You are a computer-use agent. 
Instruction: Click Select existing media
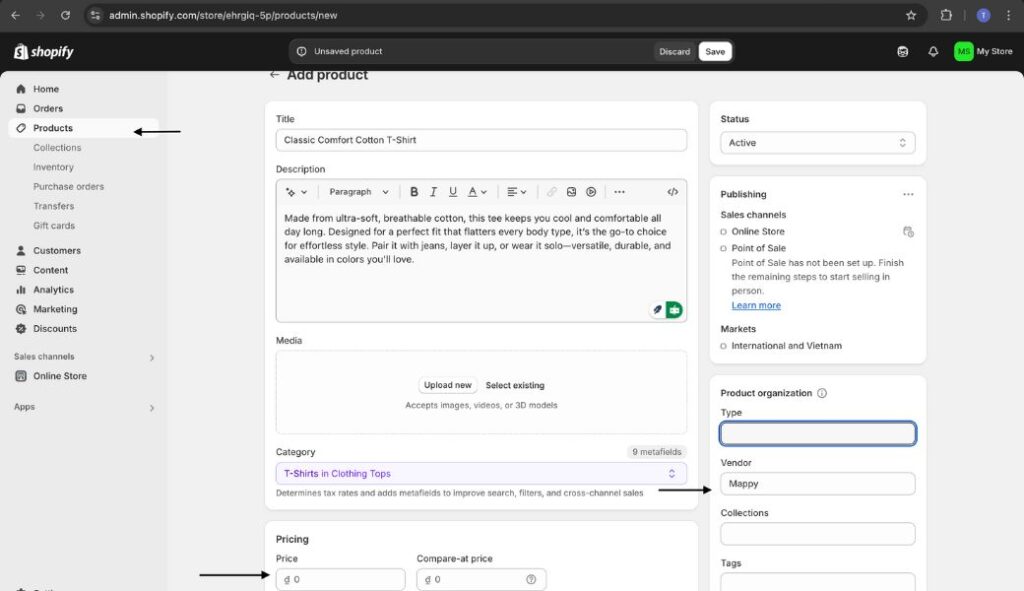tap(515, 385)
